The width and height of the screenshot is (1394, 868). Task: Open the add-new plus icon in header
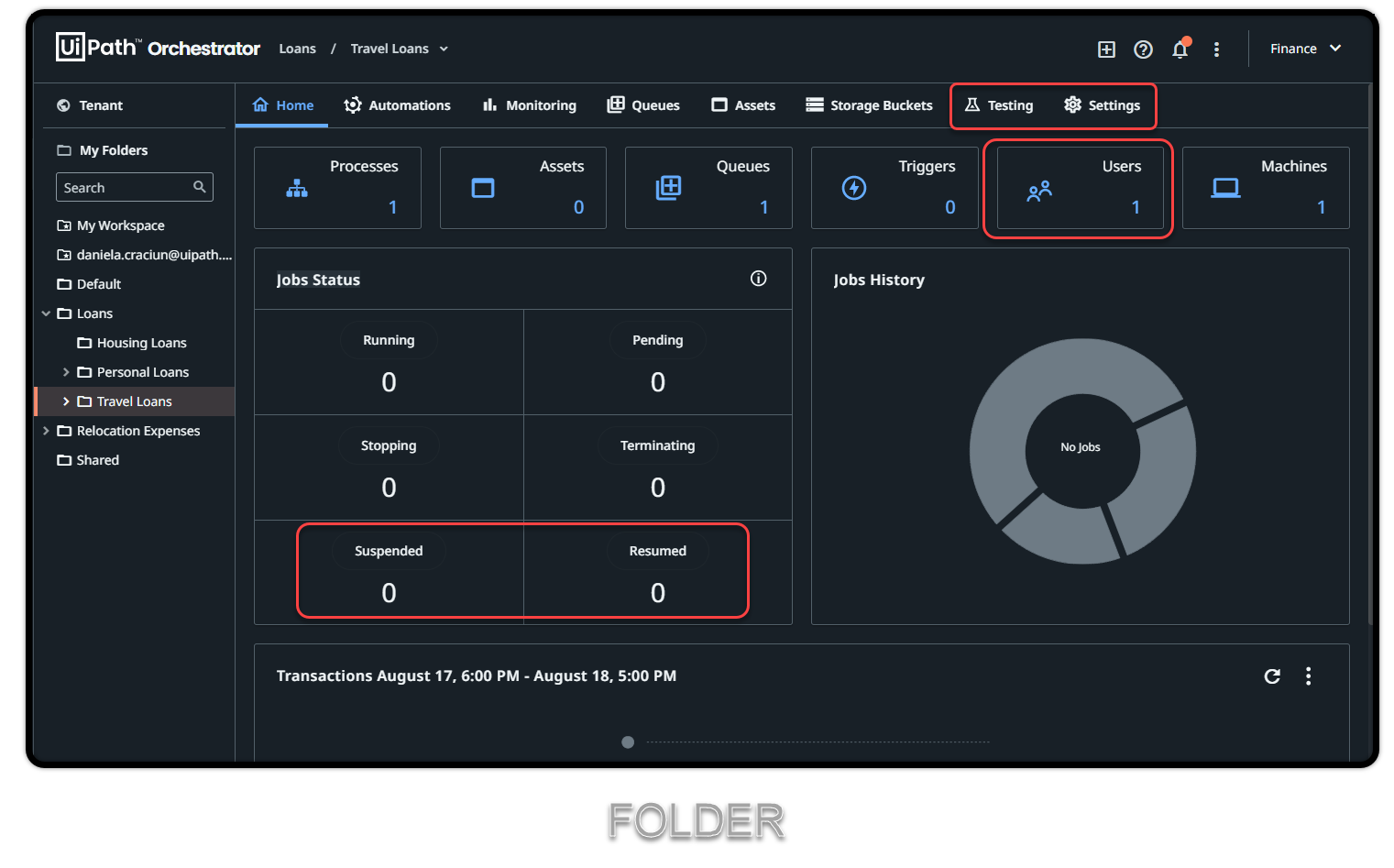1106,49
